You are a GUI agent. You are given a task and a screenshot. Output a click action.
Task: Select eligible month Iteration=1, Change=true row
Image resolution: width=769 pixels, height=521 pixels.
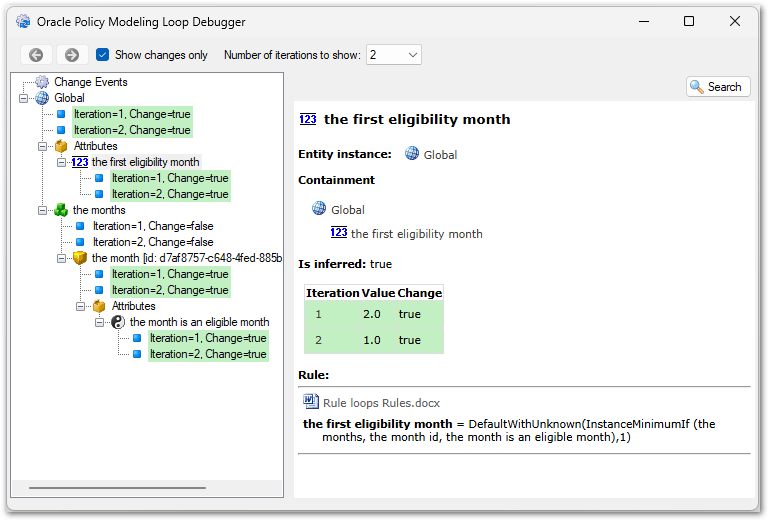coord(208,338)
